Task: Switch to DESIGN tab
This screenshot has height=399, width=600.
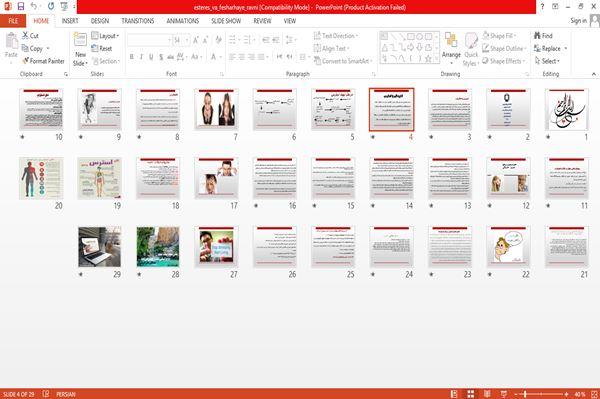Action: click(100, 21)
